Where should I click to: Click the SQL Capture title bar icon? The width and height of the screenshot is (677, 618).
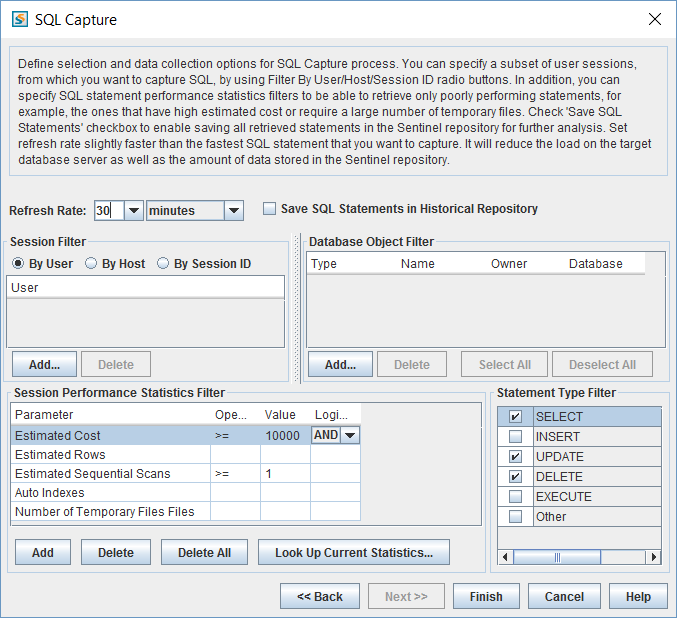pyautogui.click(x=19, y=19)
